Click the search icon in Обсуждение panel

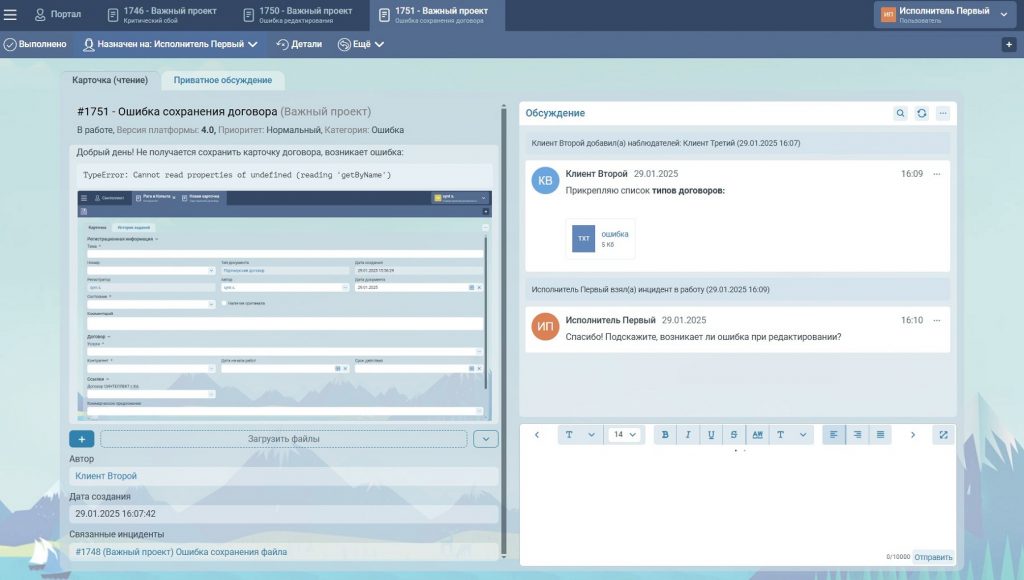pos(900,114)
